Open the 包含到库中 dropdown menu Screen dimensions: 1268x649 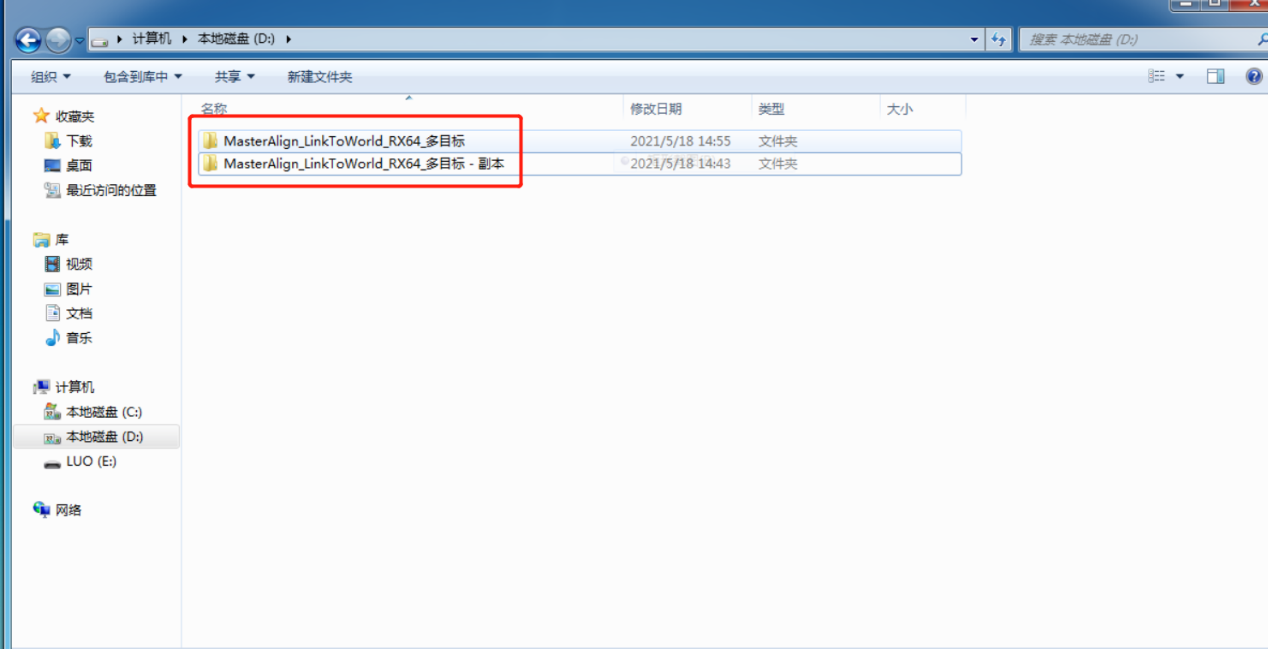click(x=142, y=76)
